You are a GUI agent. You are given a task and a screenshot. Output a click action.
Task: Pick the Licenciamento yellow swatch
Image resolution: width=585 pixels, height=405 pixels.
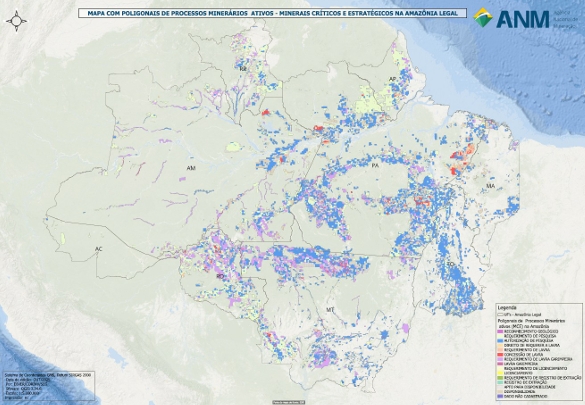500,373
